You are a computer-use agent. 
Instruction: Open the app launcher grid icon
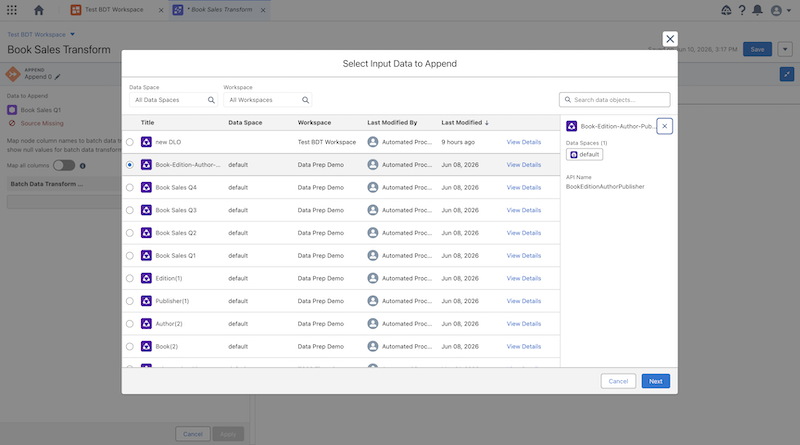[x=12, y=10]
